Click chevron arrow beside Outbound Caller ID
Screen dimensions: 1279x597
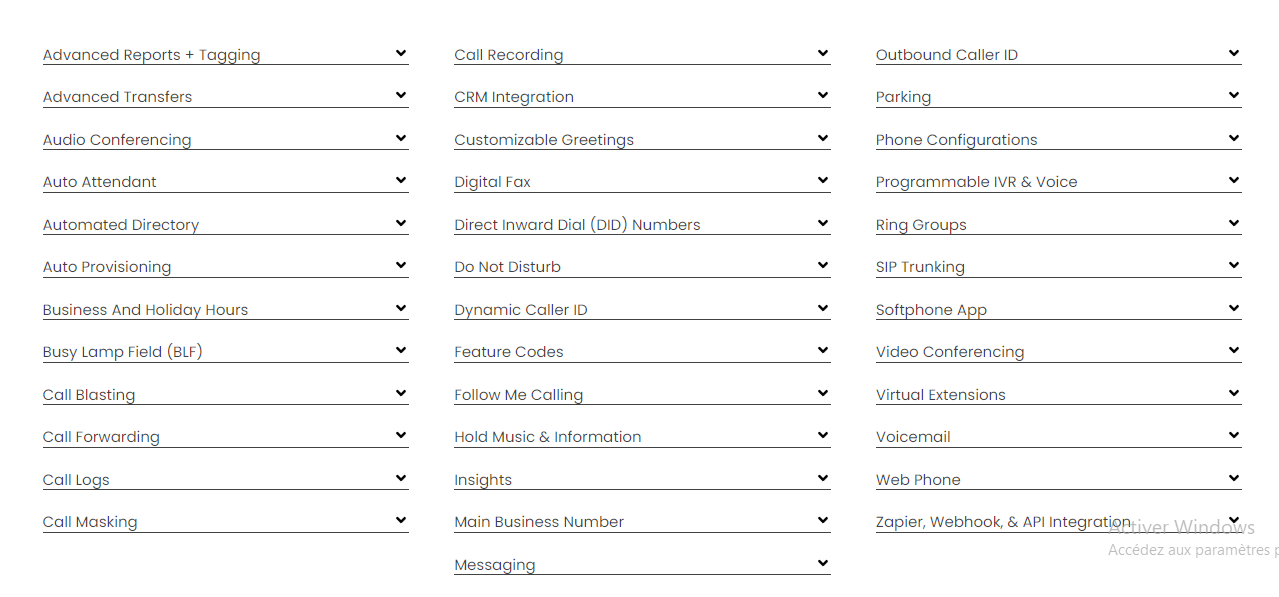(1234, 54)
